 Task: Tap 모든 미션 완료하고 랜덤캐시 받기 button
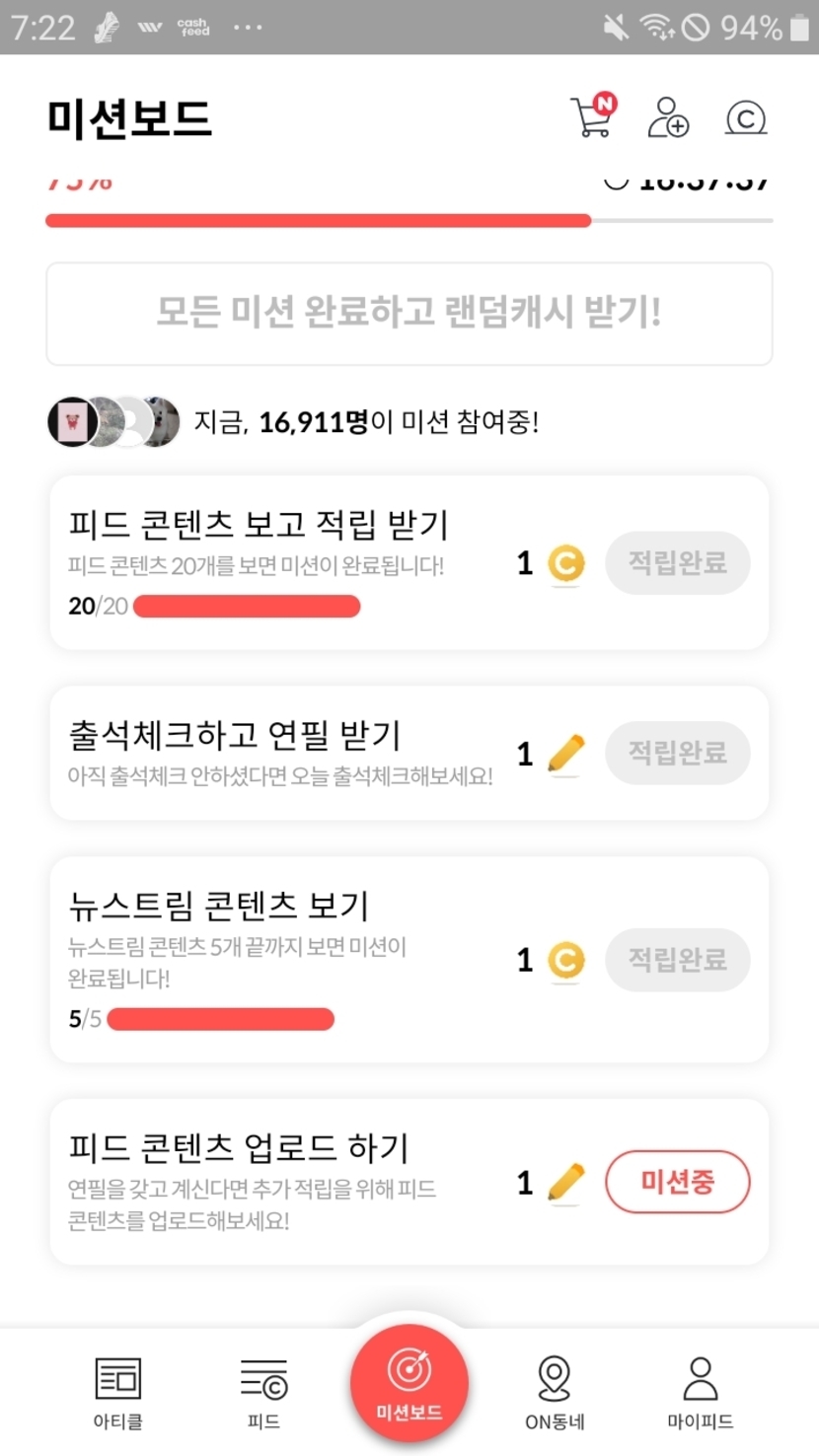tap(409, 314)
